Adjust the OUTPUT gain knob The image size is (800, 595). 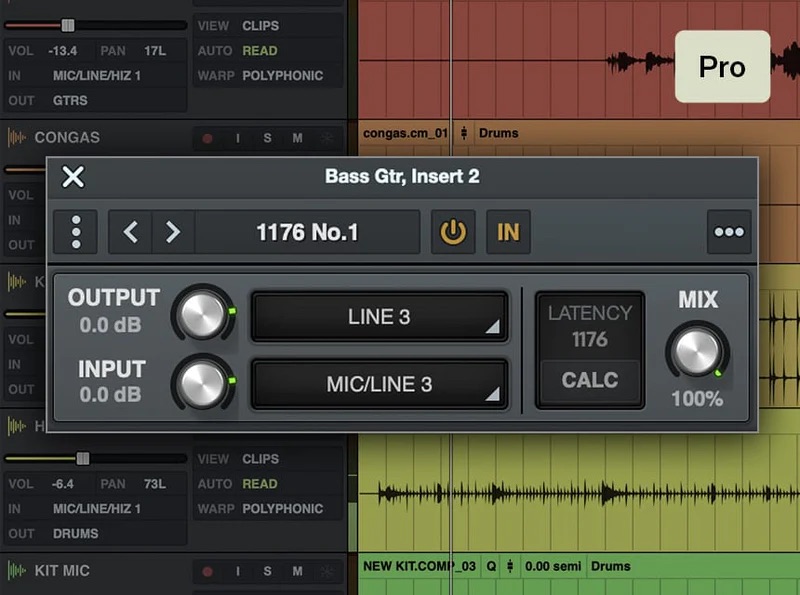click(x=203, y=313)
